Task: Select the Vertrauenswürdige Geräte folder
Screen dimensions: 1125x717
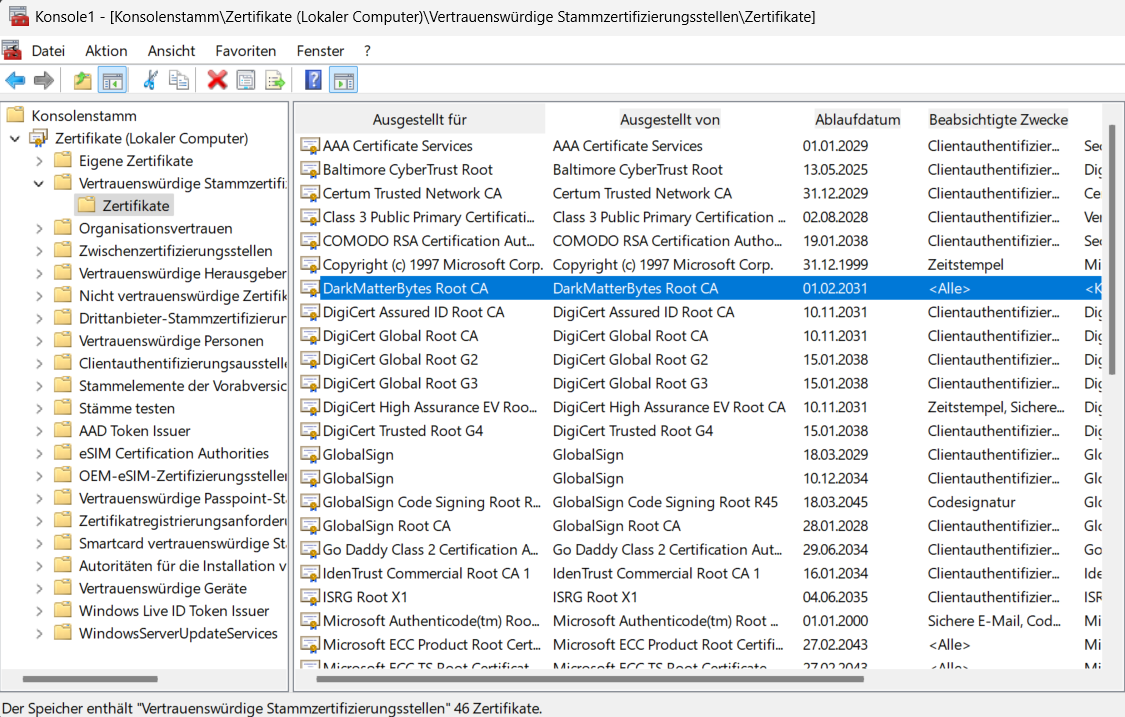Action: point(163,589)
